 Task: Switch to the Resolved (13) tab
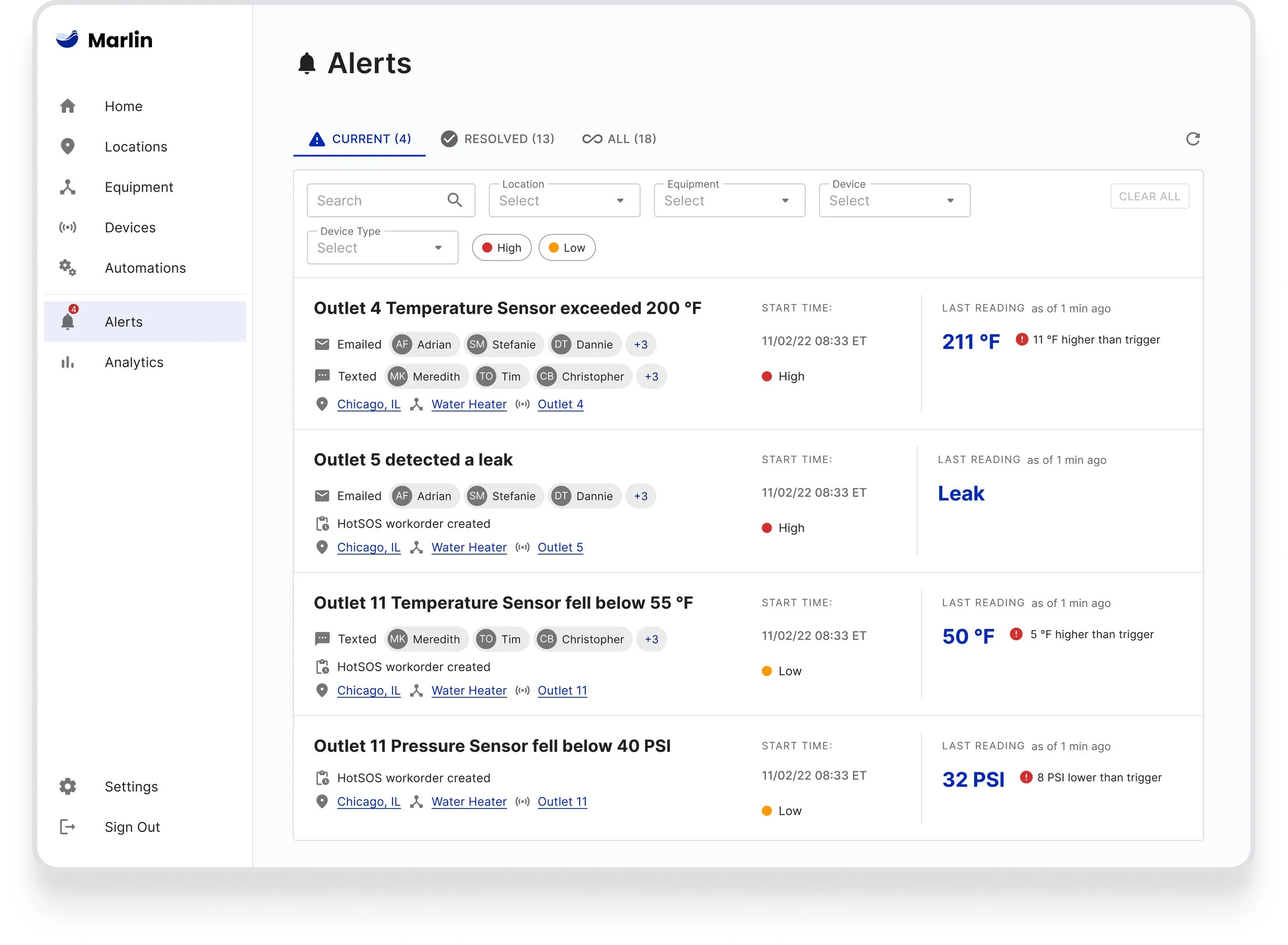click(497, 139)
